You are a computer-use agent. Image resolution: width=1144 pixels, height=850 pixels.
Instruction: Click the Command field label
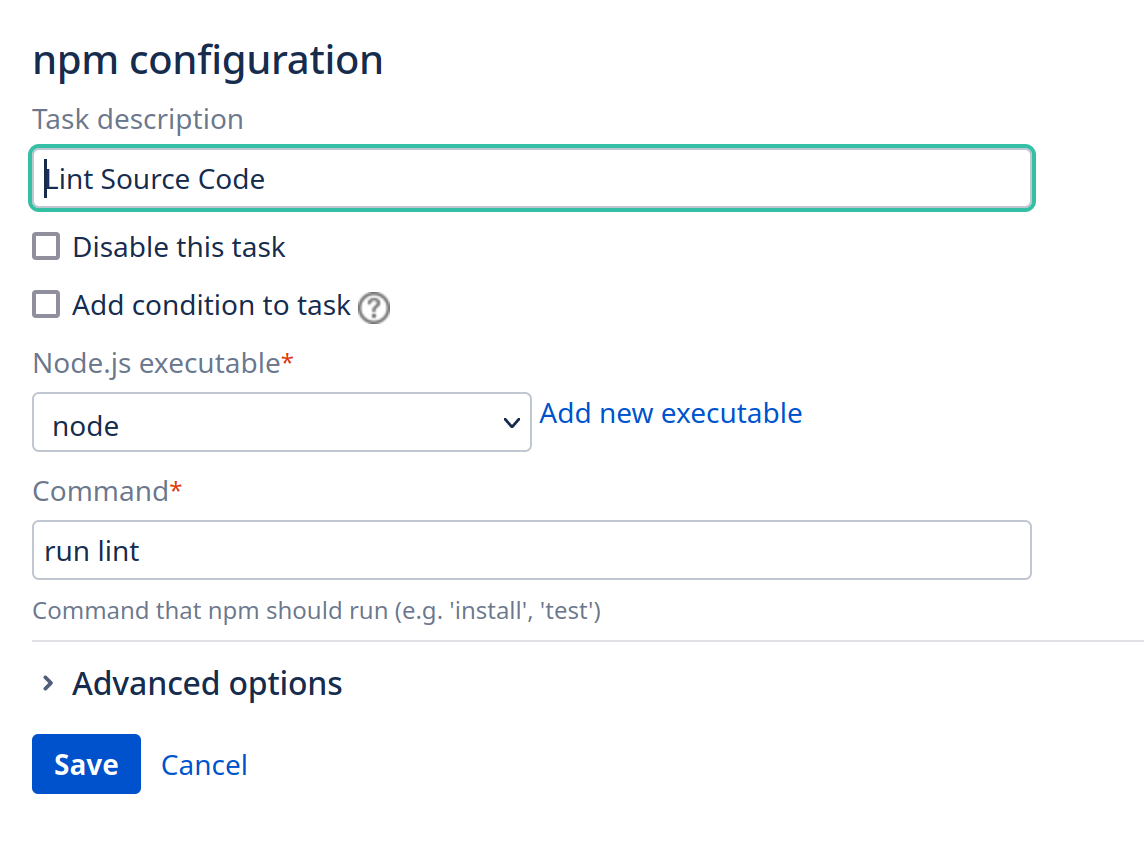pos(100,491)
